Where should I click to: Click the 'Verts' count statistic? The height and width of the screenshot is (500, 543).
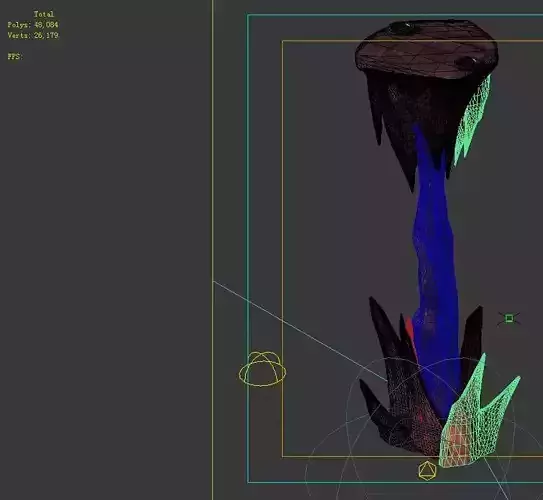coord(33,35)
